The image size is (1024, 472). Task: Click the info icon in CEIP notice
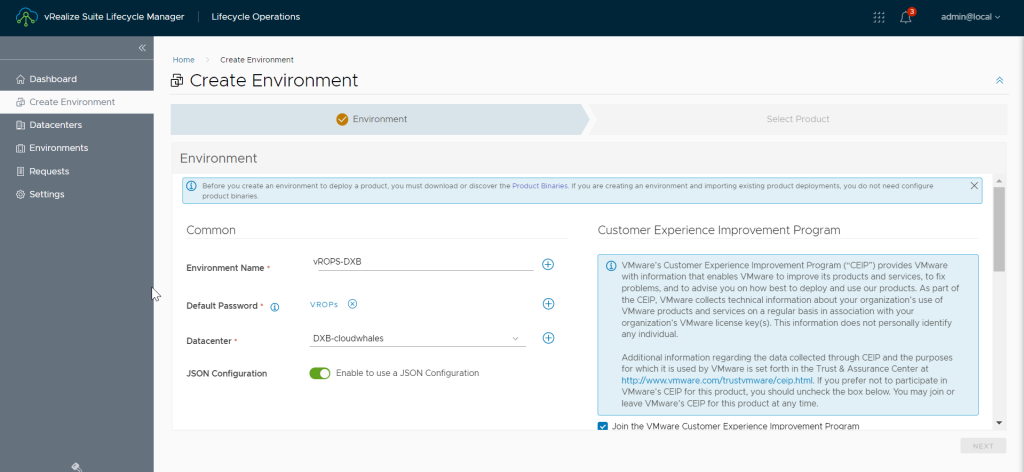coord(611,266)
